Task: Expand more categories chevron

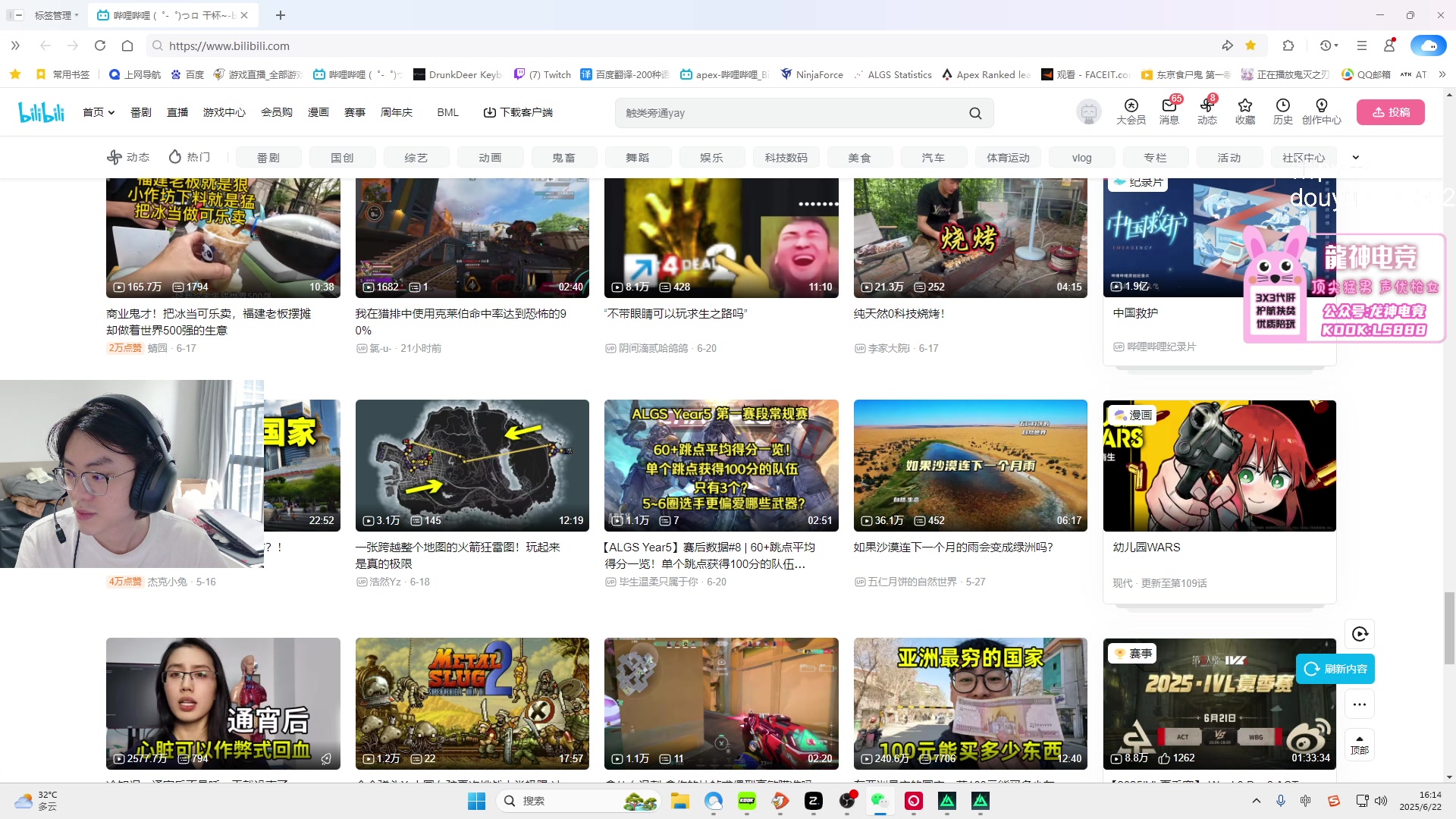Action: click(1356, 158)
